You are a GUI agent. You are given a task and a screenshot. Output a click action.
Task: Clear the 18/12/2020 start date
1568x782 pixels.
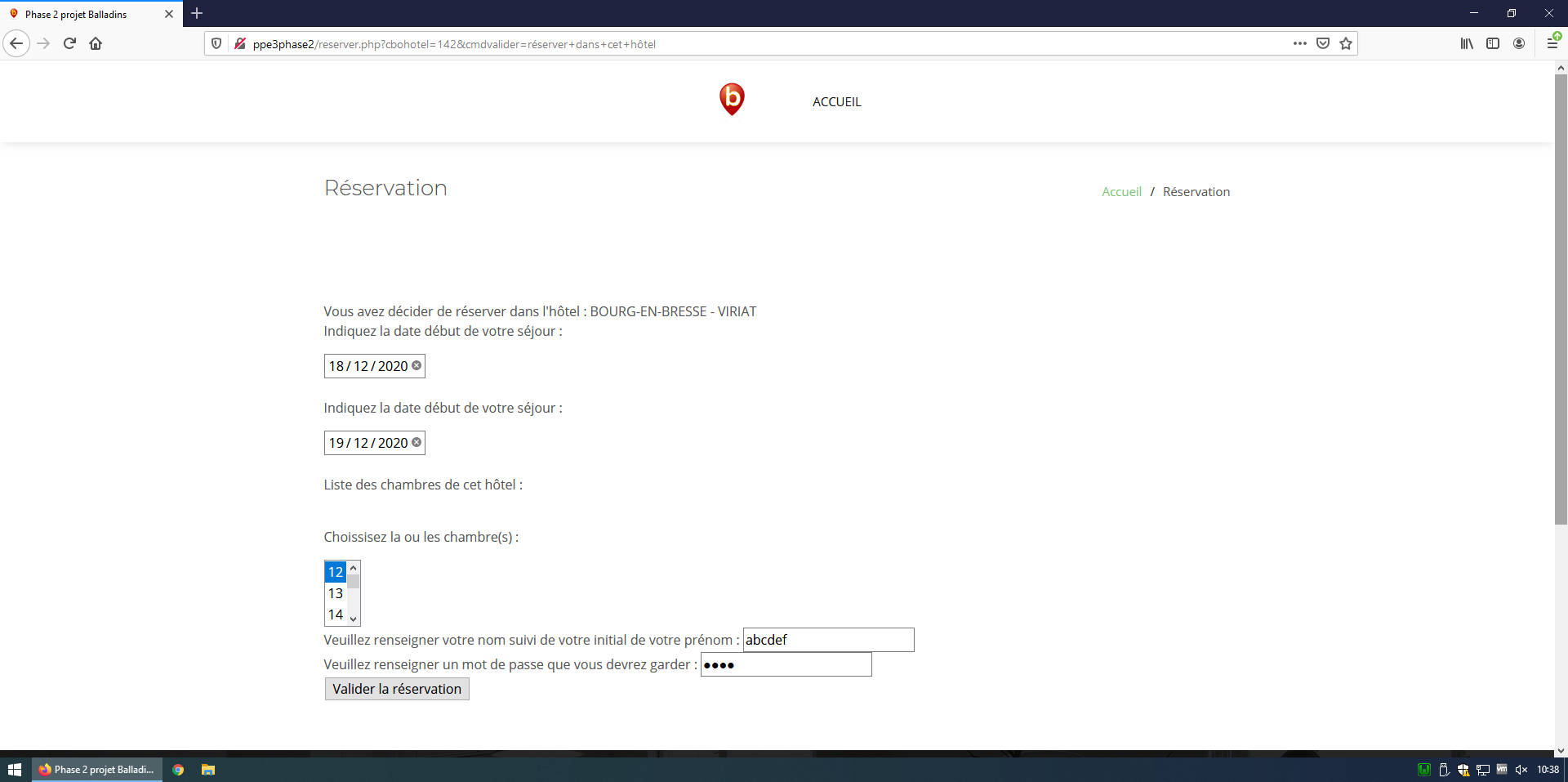pyautogui.click(x=416, y=365)
